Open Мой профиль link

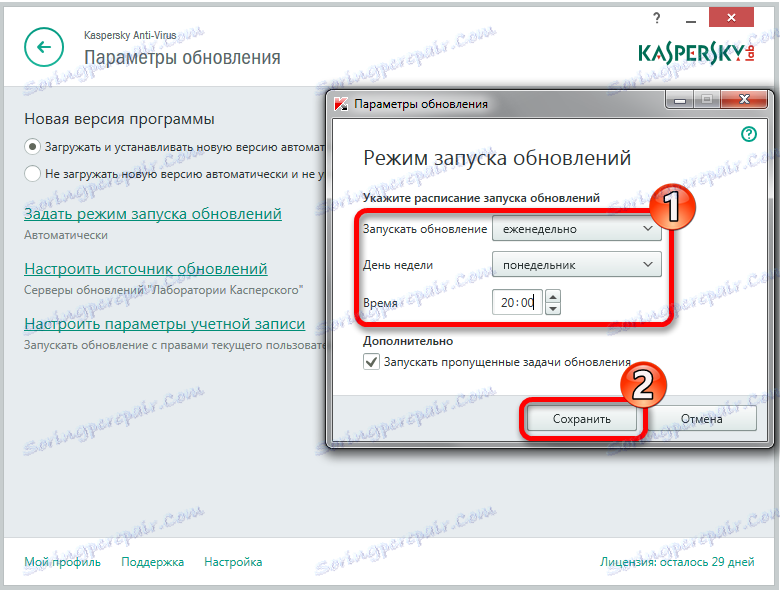tap(62, 562)
